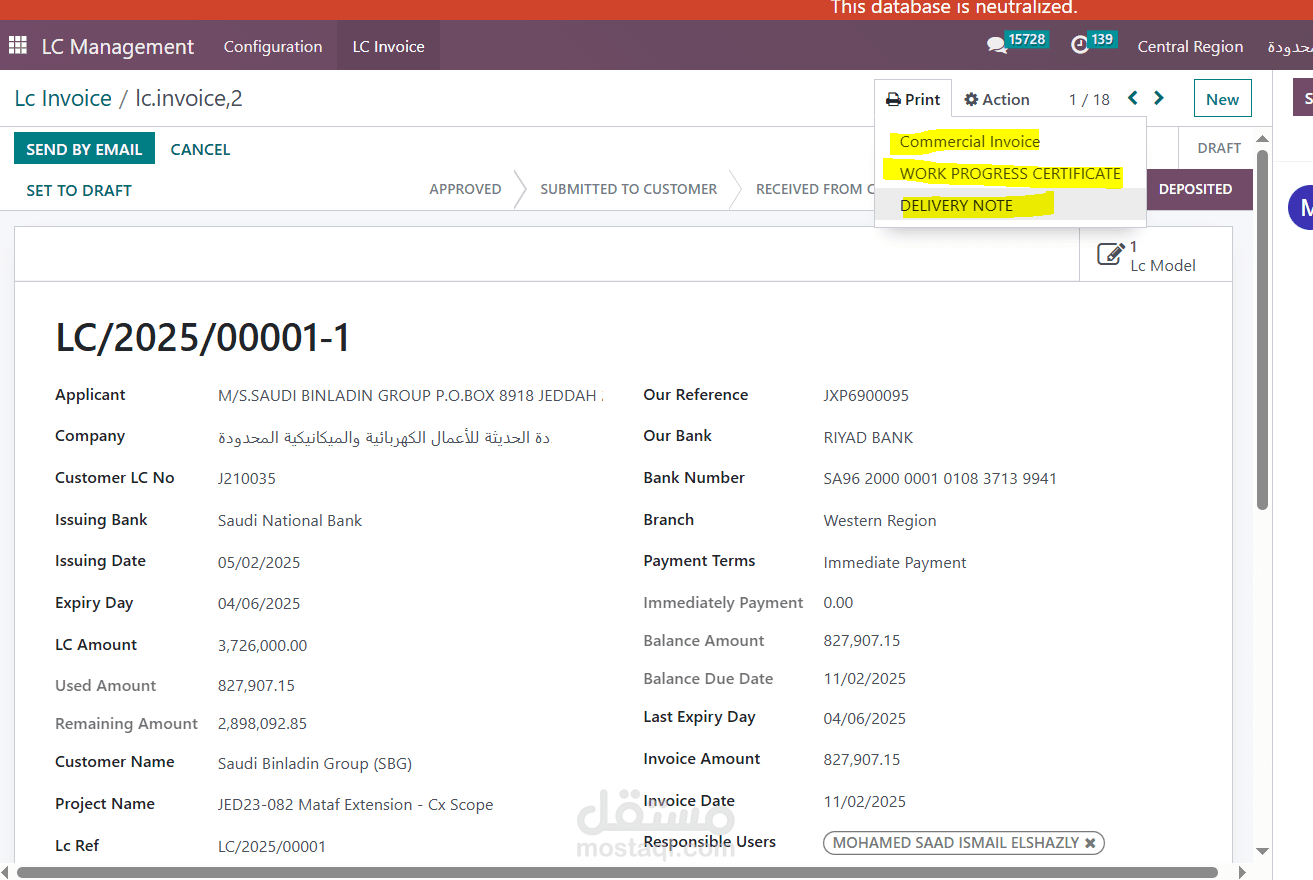Open the LC Invoice menu
1313x880 pixels.
coord(388,46)
